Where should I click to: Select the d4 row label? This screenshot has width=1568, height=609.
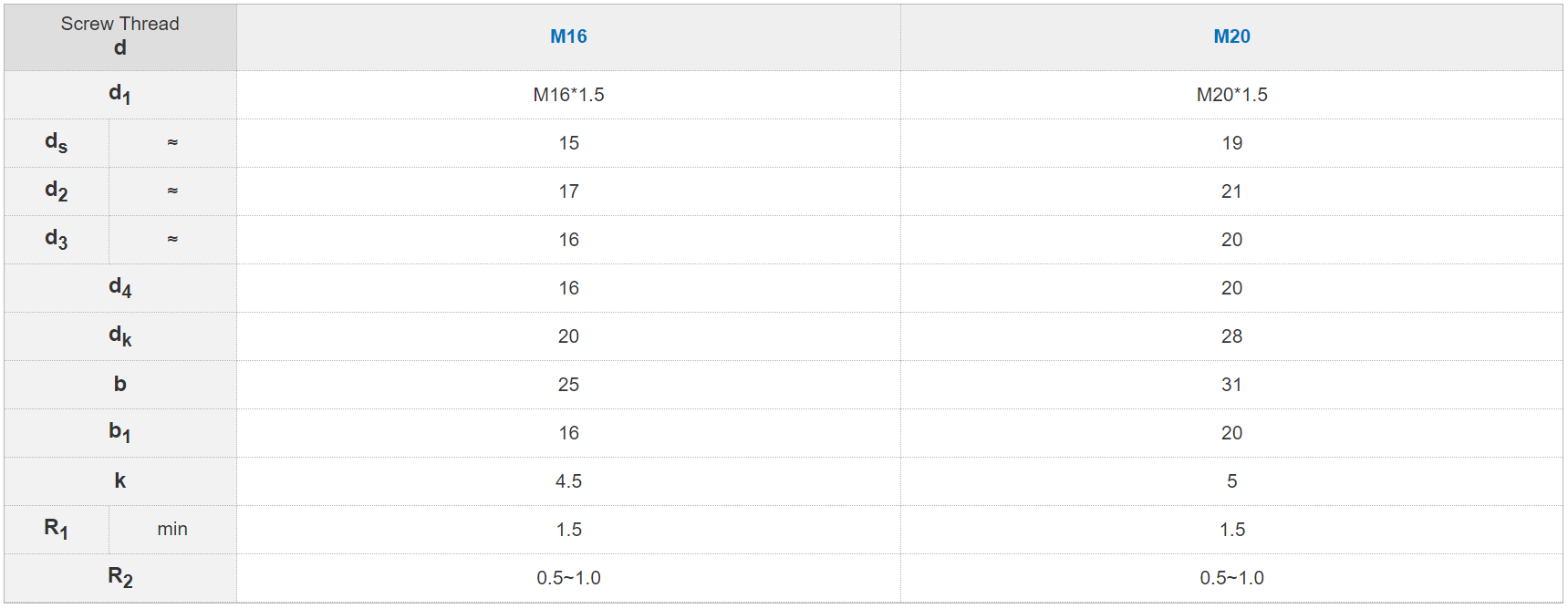point(119,287)
